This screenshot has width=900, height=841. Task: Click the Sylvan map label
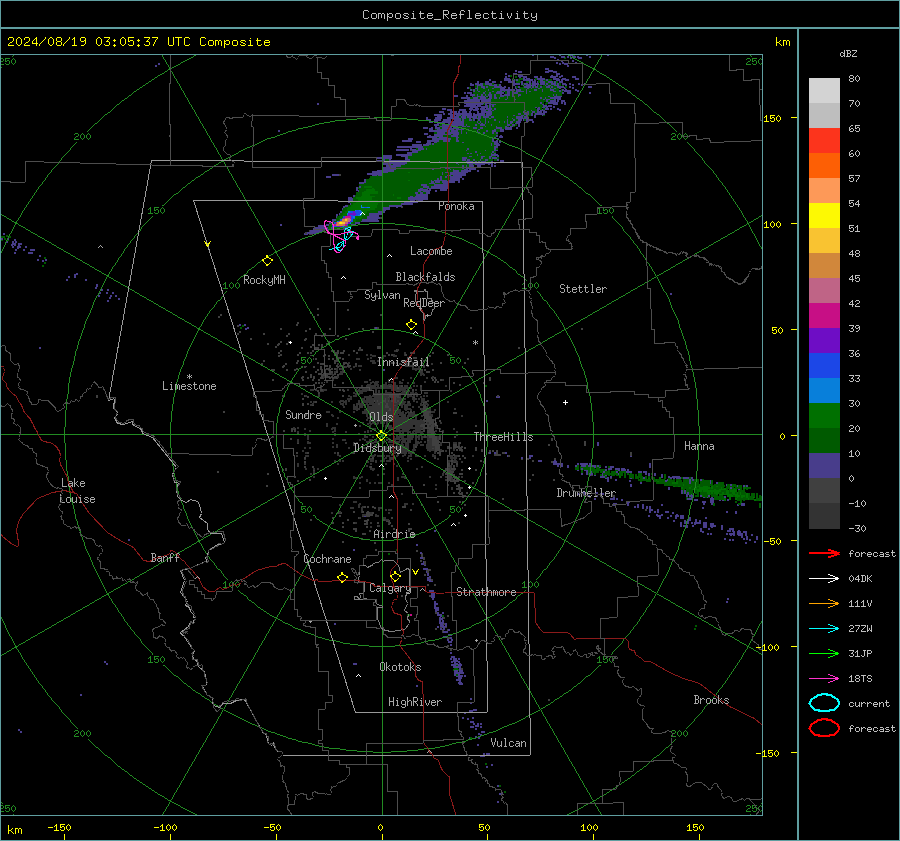pos(382,295)
